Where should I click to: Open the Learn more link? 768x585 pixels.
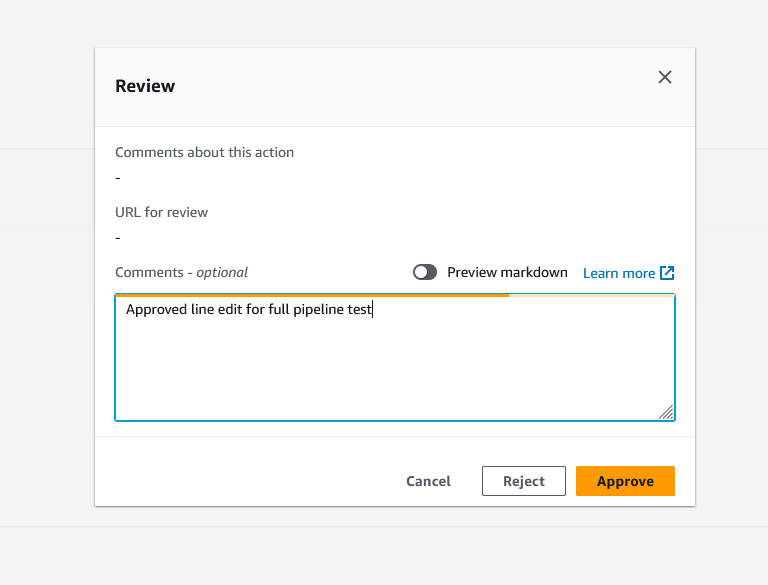click(619, 273)
